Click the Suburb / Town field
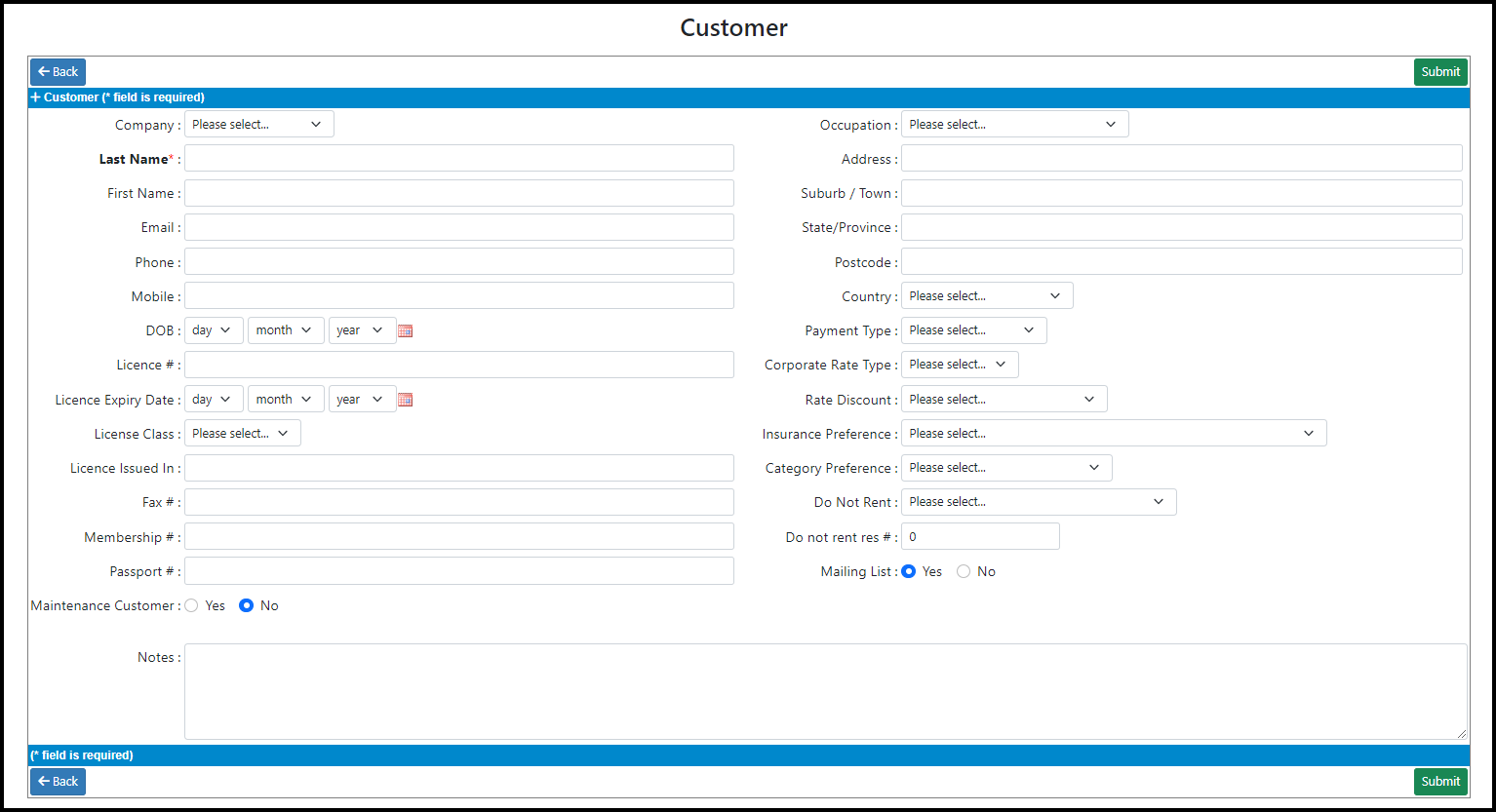Image resolution: width=1496 pixels, height=812 pixels. 1182,193
